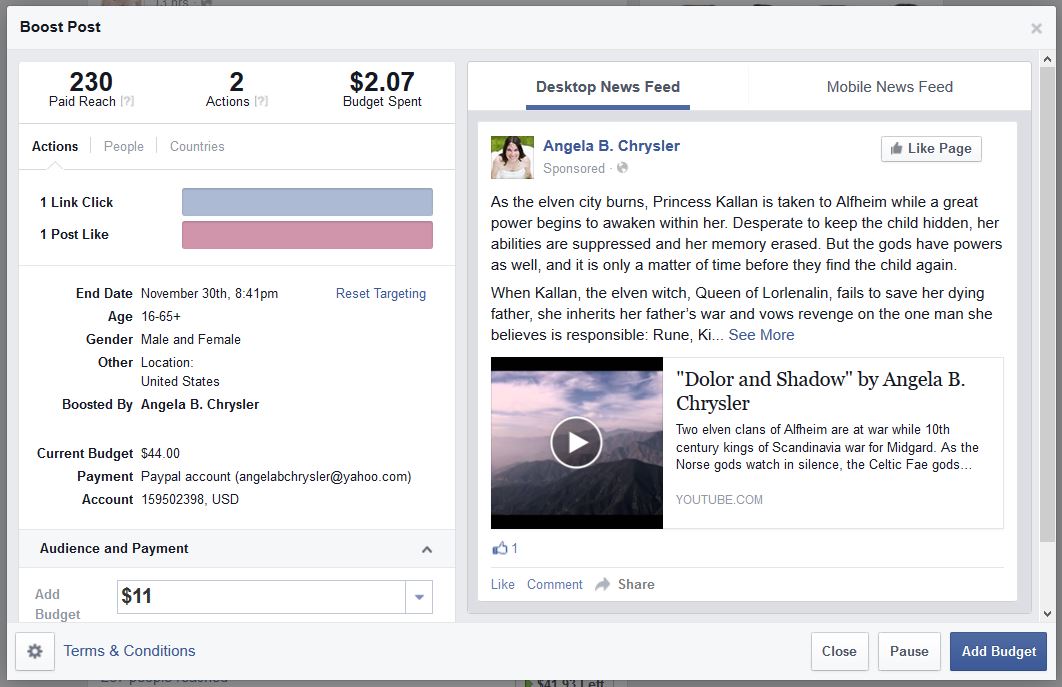Expand post text with See More

(761, 335)
